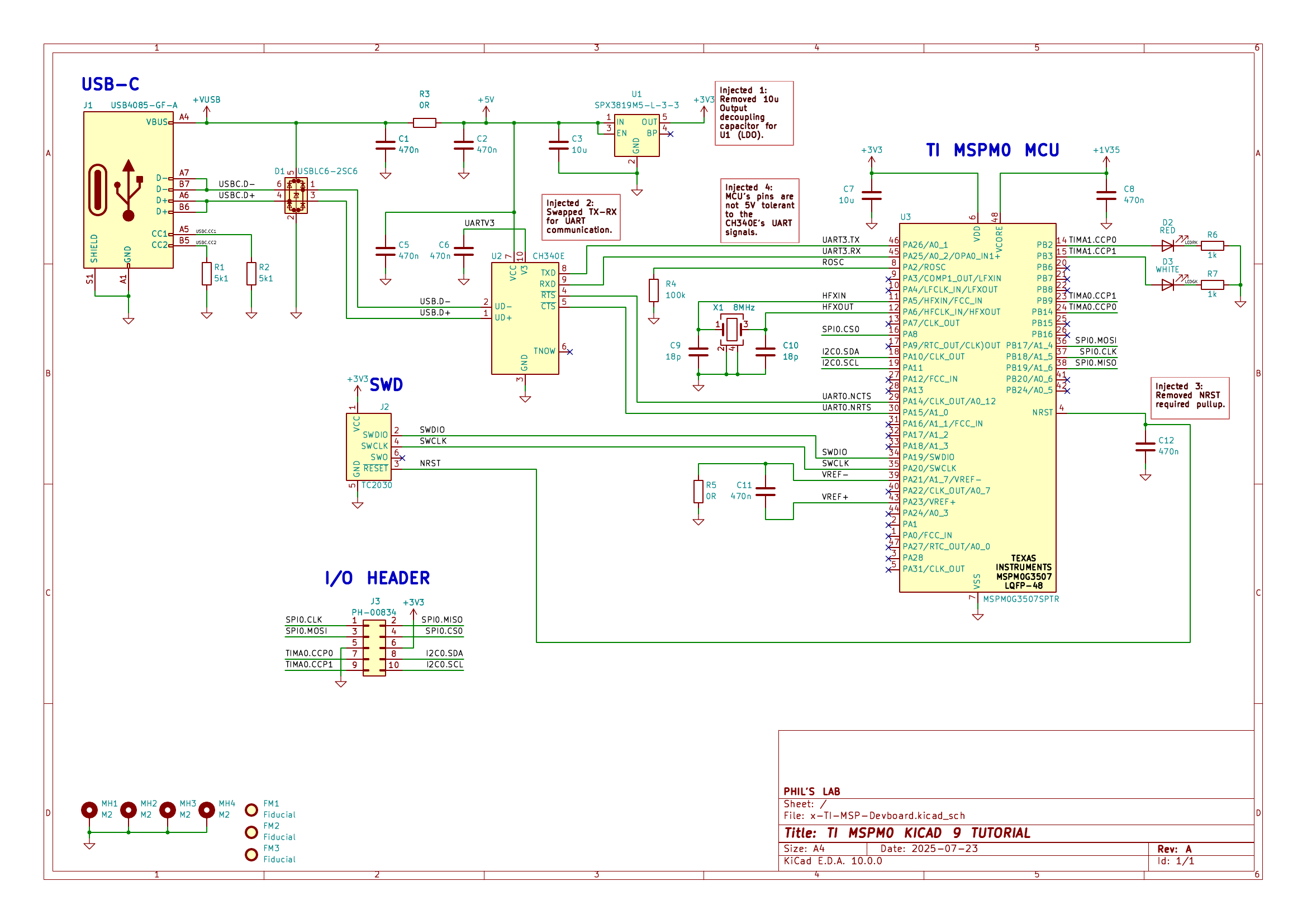Click the UART0.NCTS net label
The height and width of the screenshot is (924, 1307).
pyautogui.click(x=847, y=397)
